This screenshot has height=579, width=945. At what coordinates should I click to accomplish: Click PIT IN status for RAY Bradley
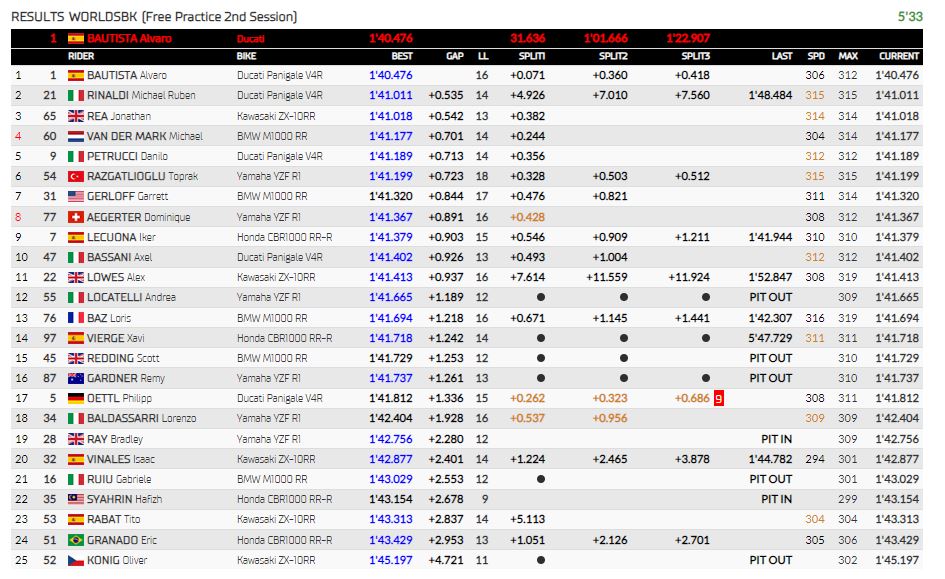(777, 439)
